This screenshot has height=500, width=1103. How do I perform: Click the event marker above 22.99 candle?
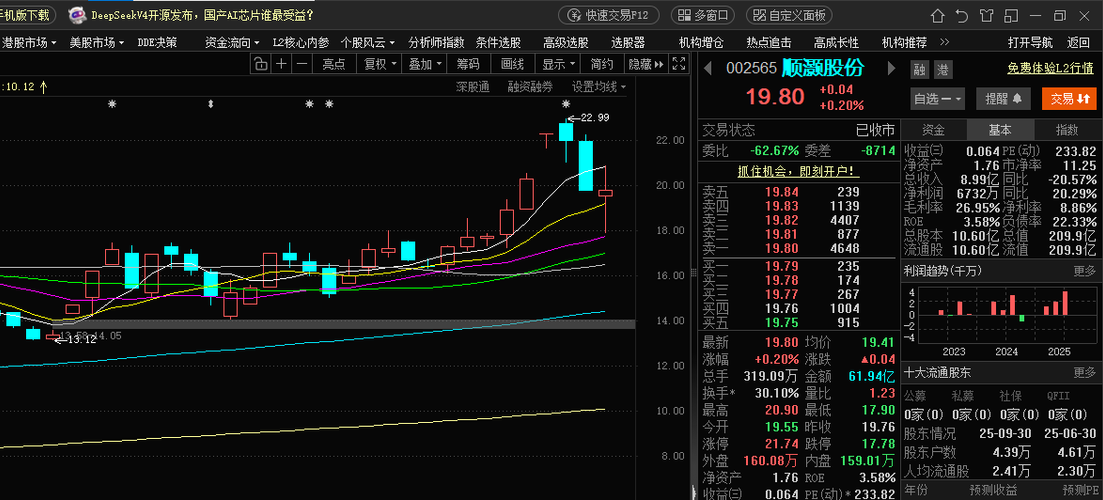click(x=566, y=104)
